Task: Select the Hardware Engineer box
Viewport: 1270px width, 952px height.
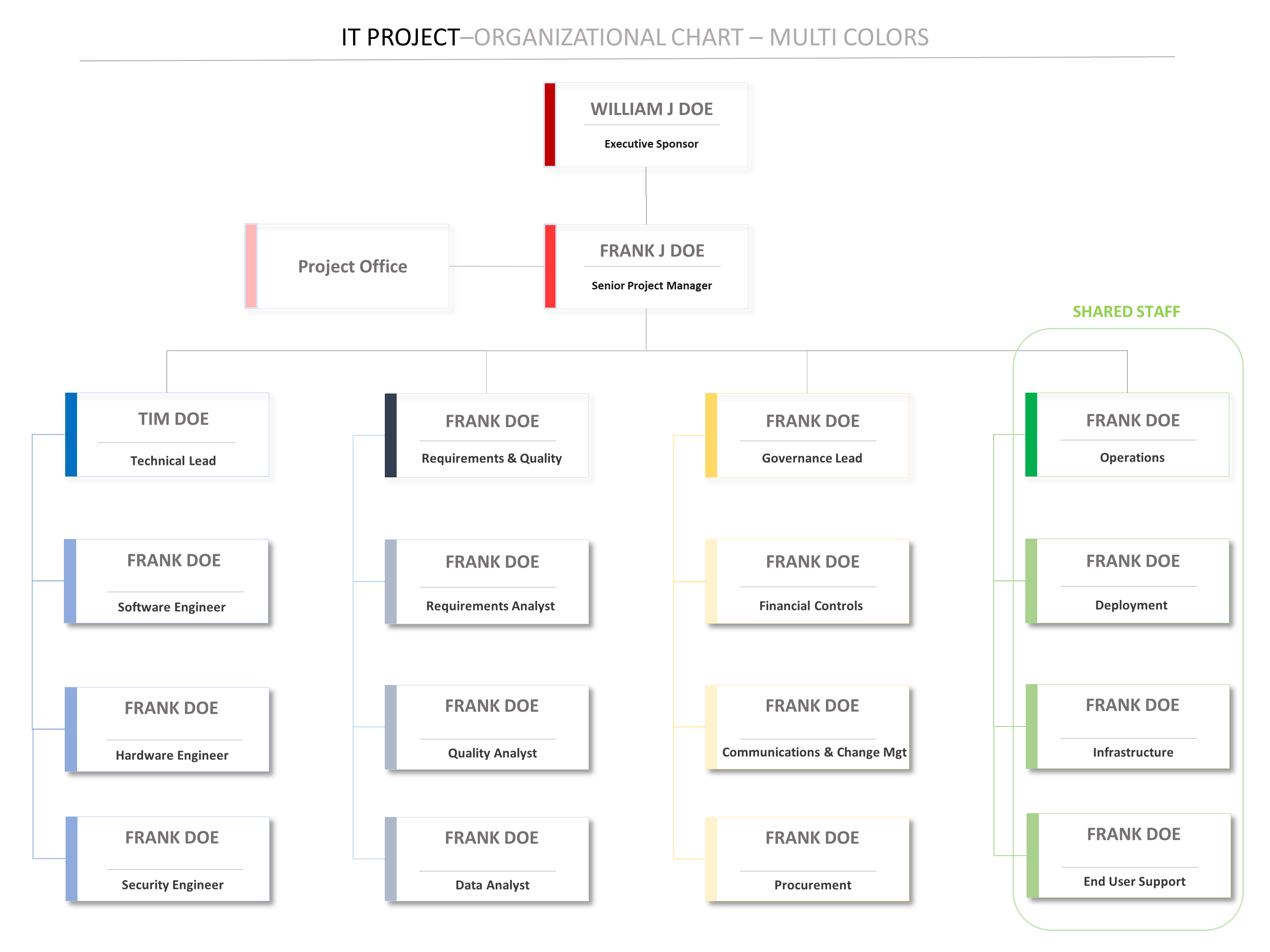Action: point(172,729)
